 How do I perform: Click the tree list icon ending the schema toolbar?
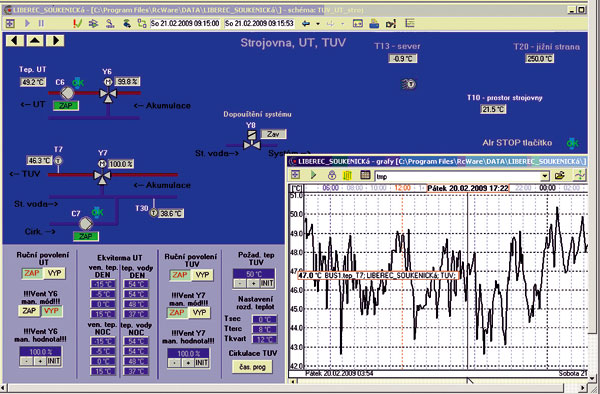410,24
